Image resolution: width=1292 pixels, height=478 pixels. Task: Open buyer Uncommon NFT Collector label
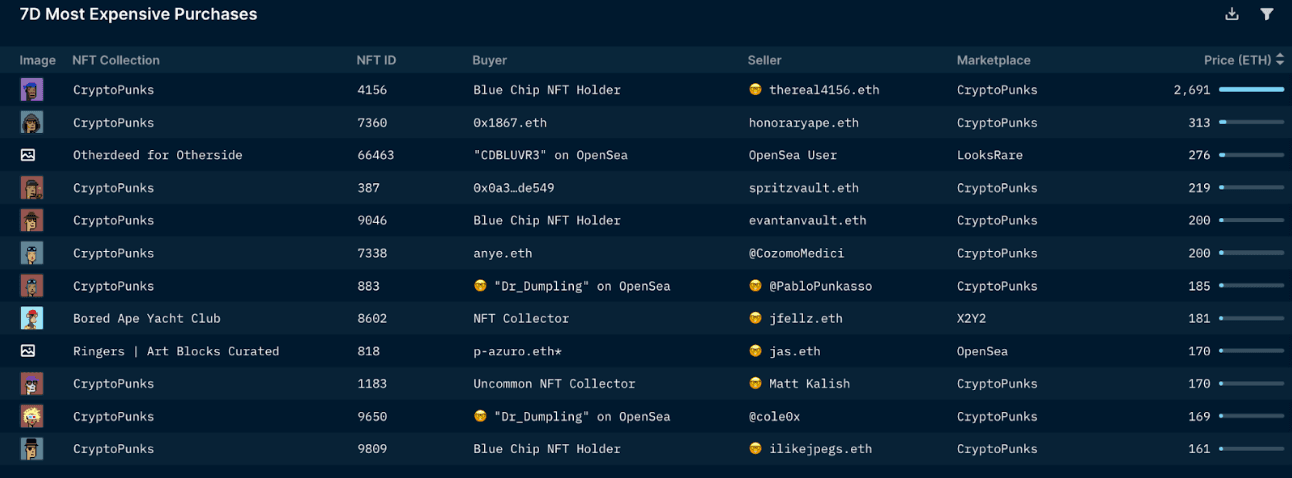point(554,384)
